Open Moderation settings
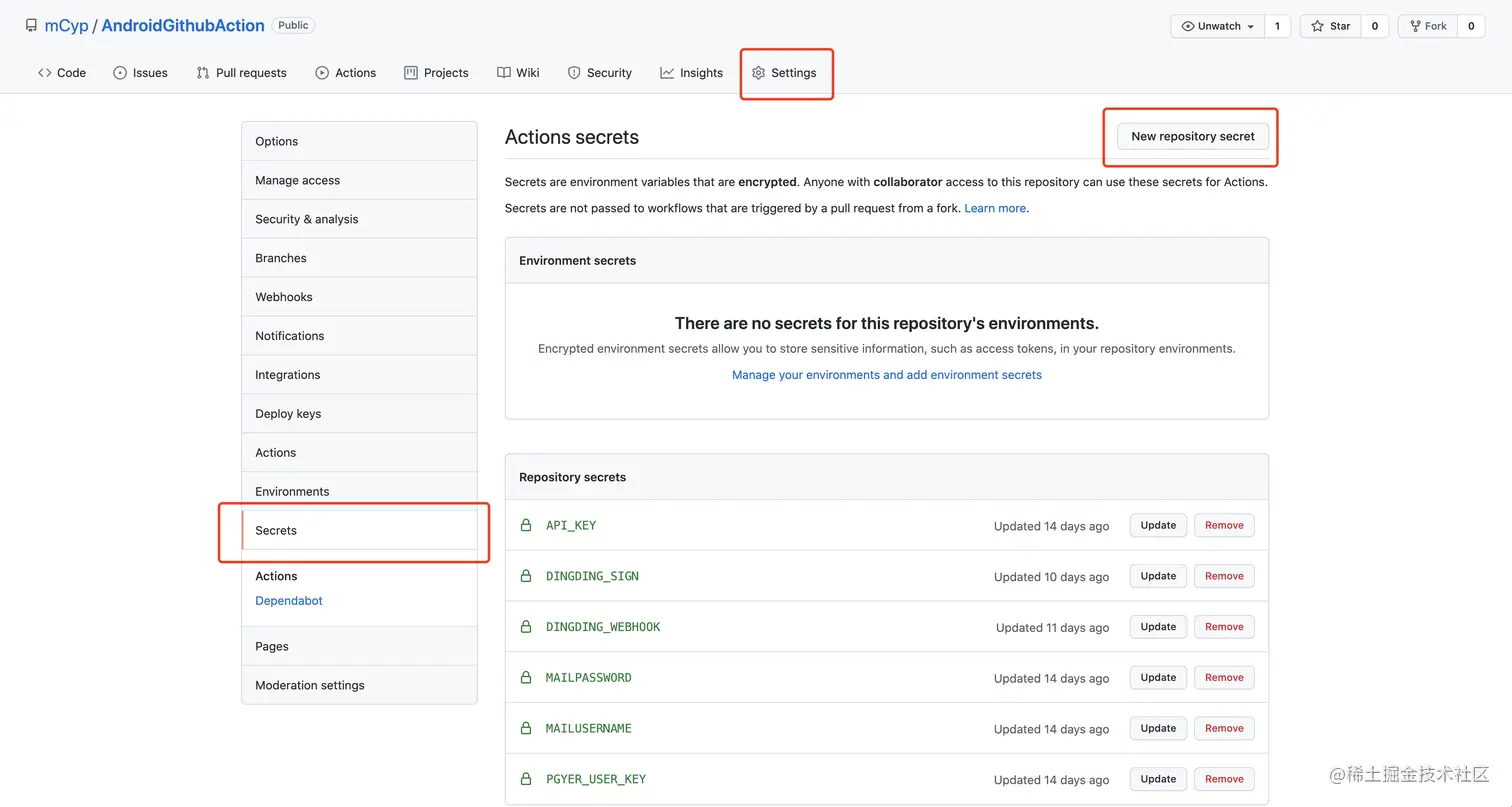 pyautogui.click(x=359, y=685)
